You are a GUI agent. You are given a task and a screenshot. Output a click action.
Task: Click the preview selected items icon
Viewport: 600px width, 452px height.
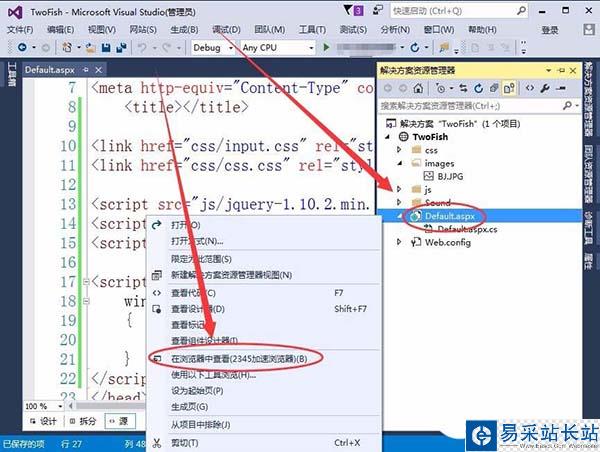561,88
